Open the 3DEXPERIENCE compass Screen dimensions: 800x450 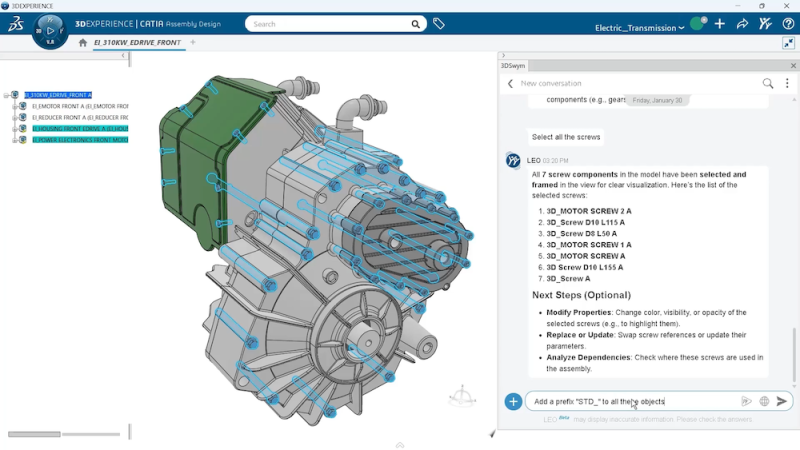(50, 31)
